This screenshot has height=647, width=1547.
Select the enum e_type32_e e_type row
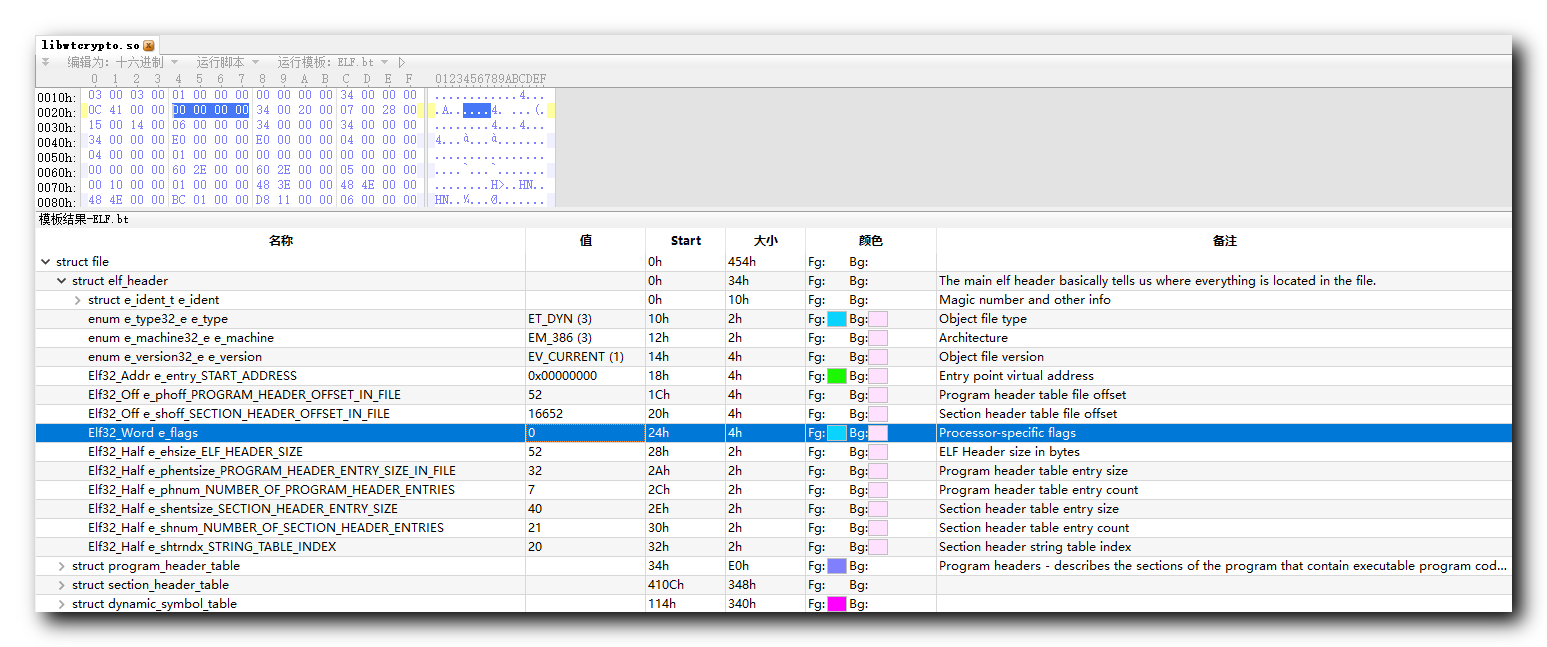[774, 319]
